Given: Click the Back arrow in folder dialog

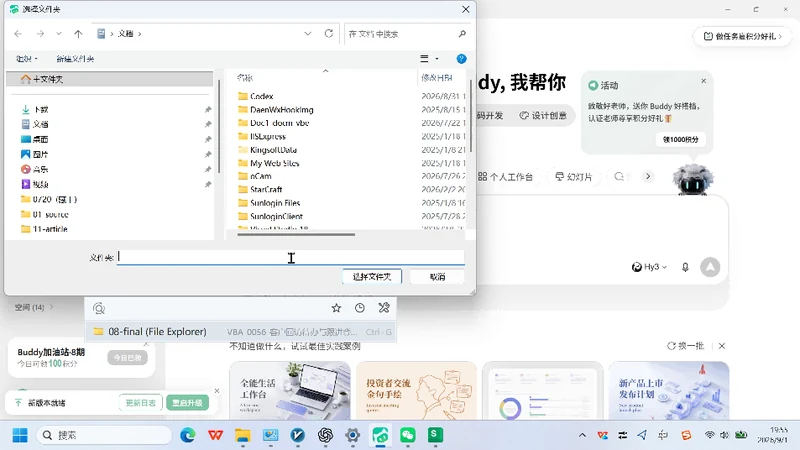Looking at the screenshot, I should (x=18, y=34).
